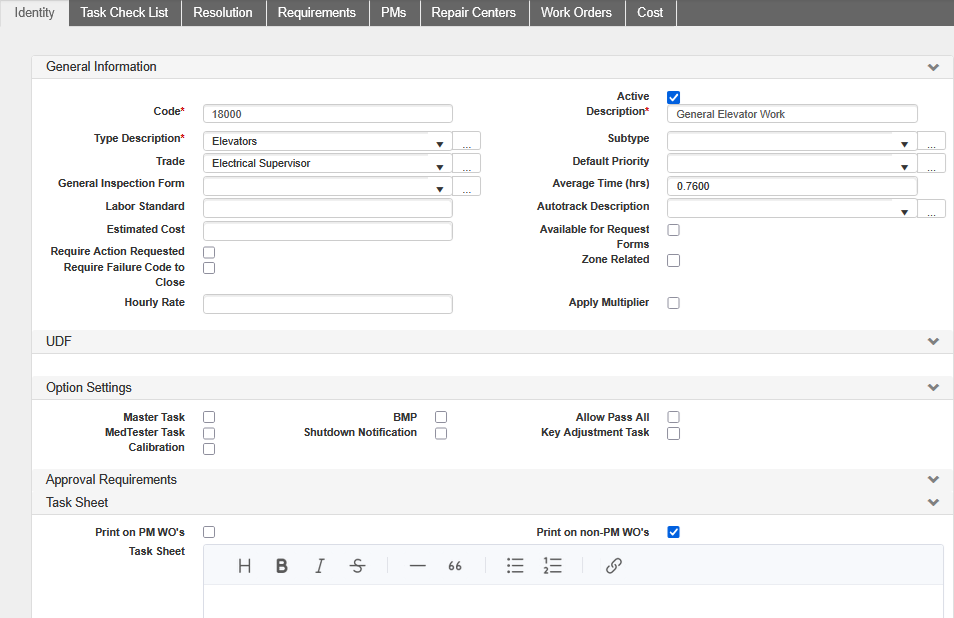The width and height of the screenshot is (954, 618).
Task: Click the Labor Standard field
Action: tap(328, 209)
